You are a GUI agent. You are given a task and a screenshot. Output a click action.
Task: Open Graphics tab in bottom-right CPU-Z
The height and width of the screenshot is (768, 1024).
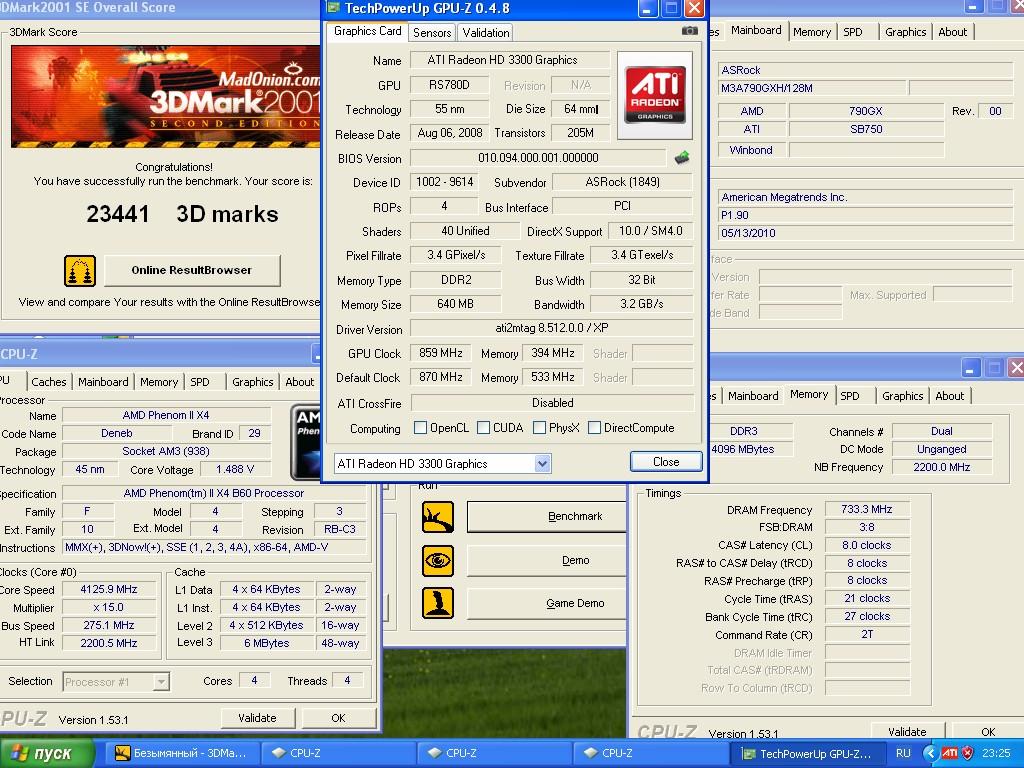coord(903,396)
